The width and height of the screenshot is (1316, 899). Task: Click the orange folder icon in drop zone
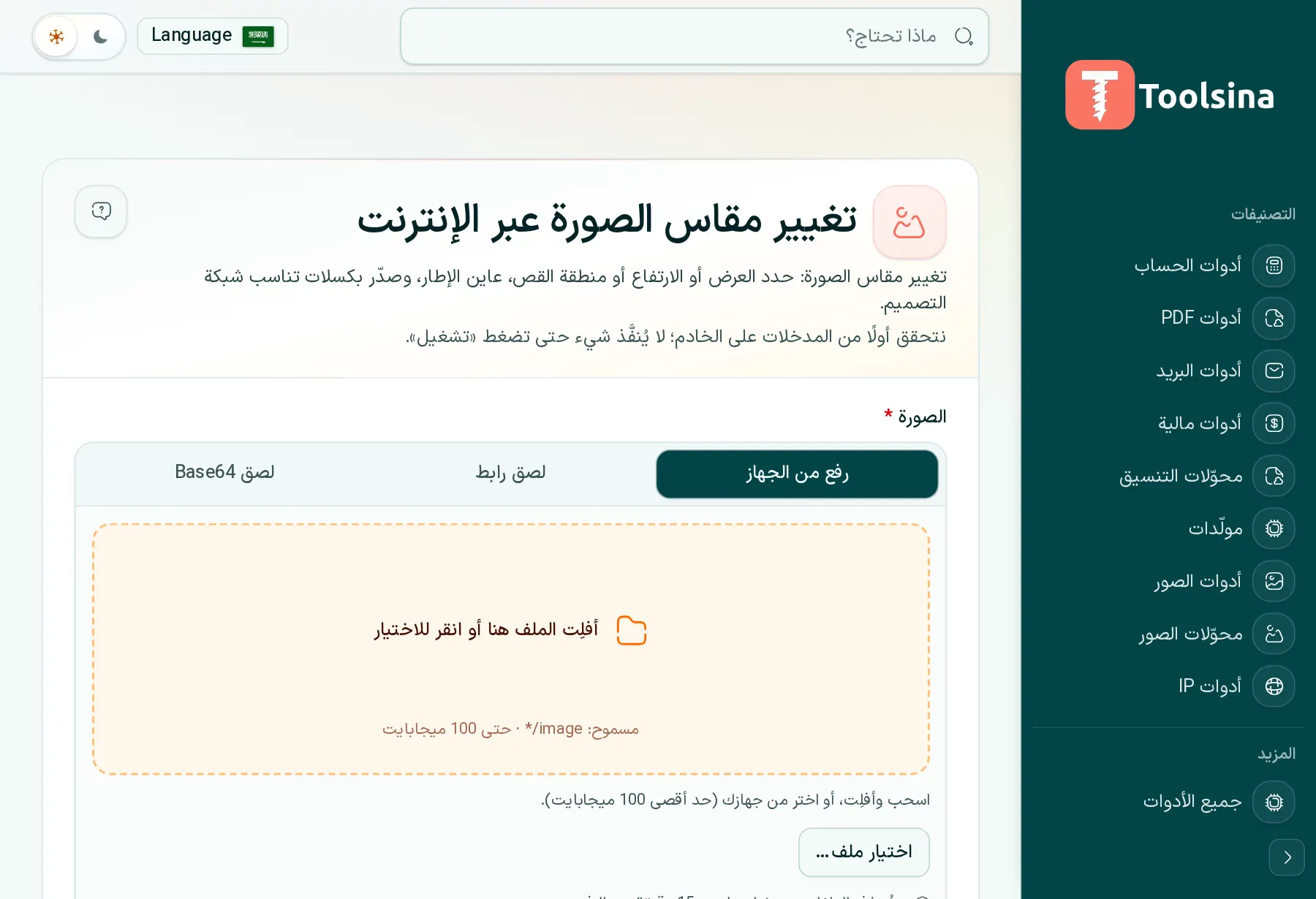coord(632,630)
